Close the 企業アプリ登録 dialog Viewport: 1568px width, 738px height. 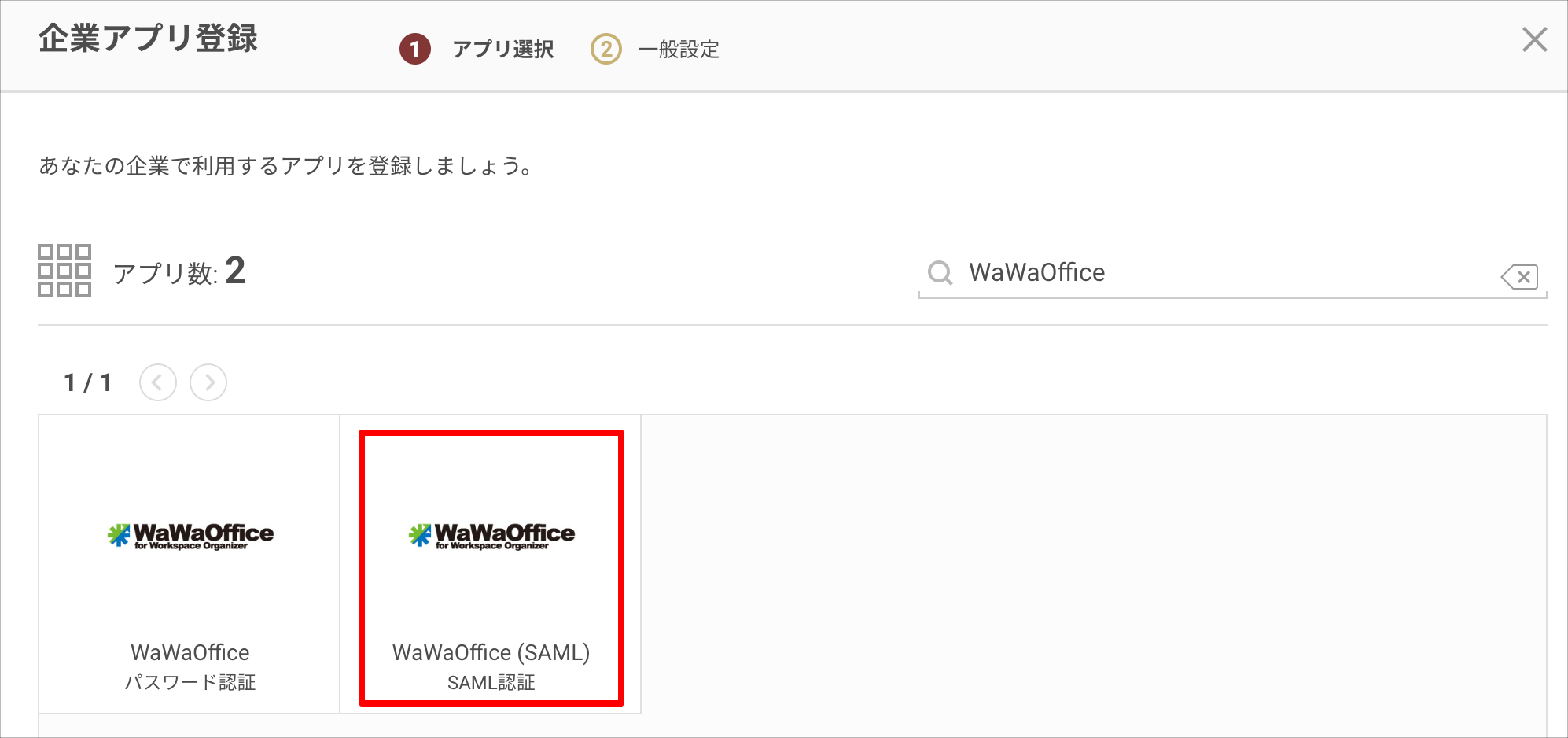(1534, 39)
